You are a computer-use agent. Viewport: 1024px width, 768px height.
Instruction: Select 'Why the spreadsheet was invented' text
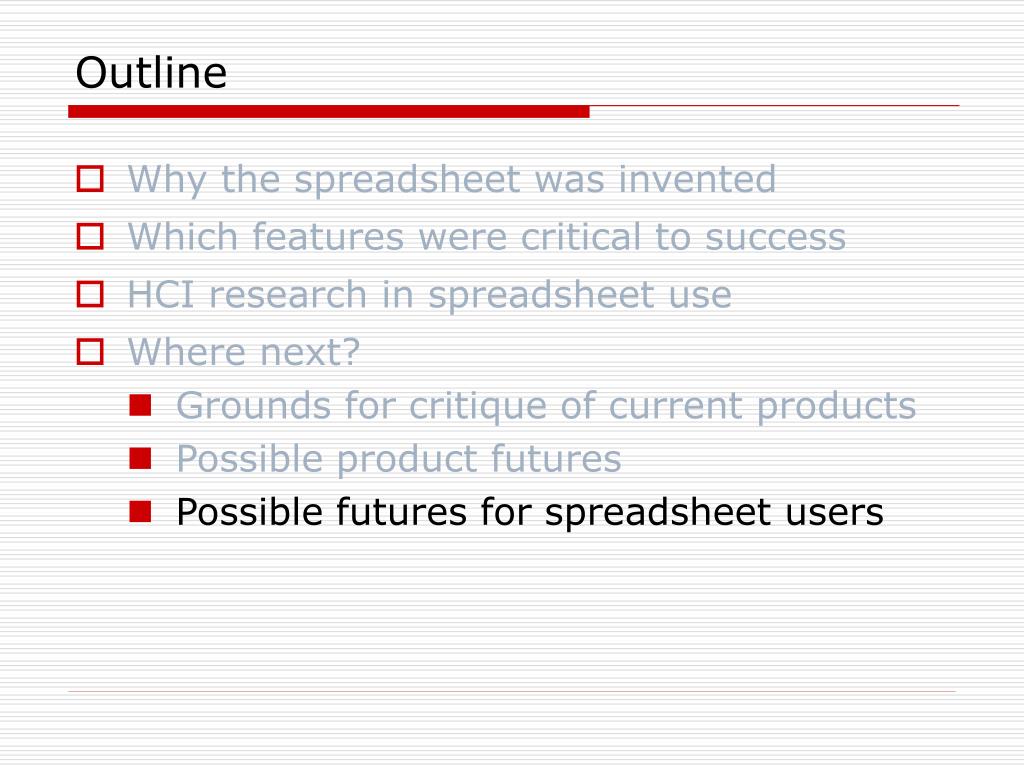[452, 179]
